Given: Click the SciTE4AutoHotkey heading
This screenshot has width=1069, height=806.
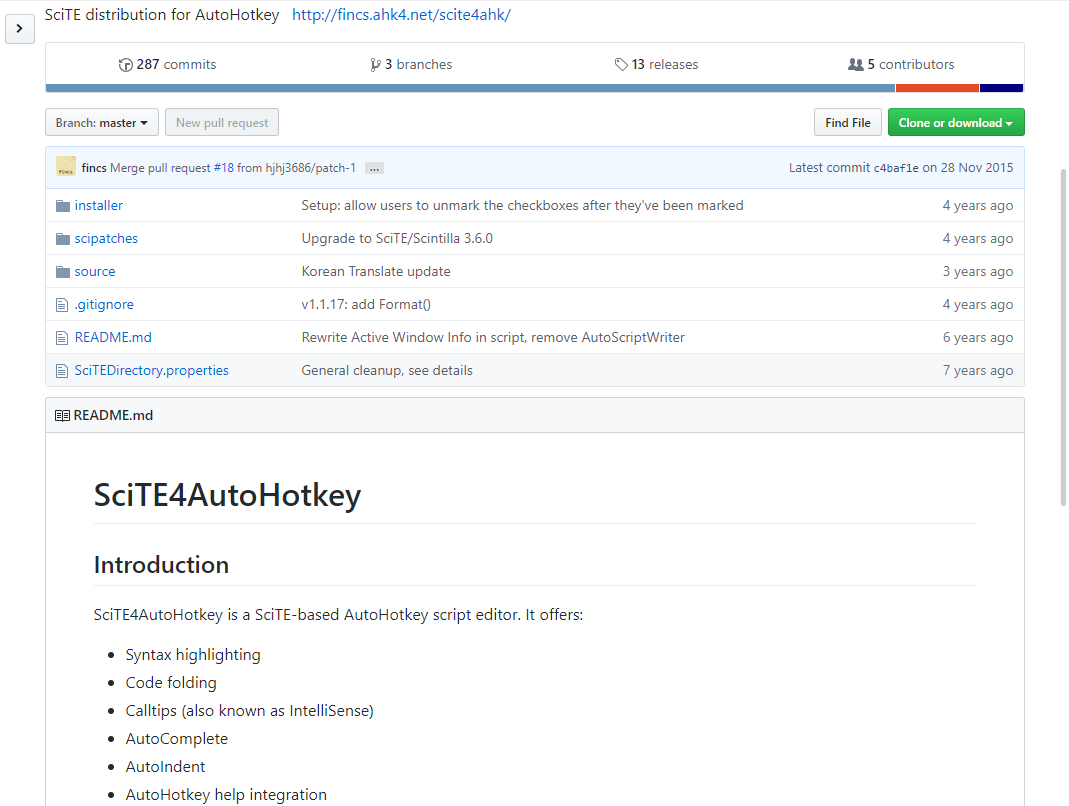Looking at the screenshot, I should point(227,495).
